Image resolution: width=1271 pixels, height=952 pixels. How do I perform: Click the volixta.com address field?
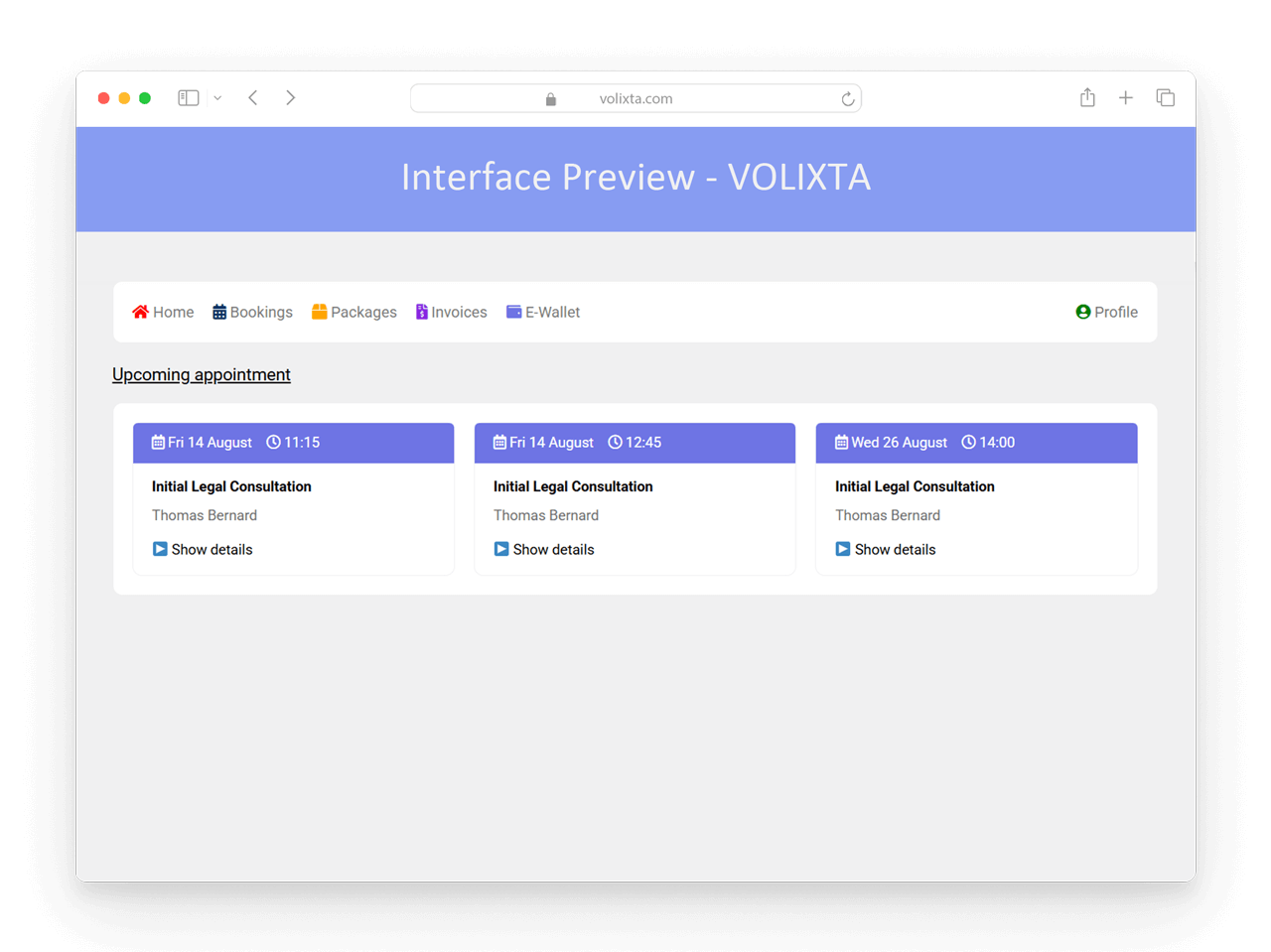pos(635,98)
